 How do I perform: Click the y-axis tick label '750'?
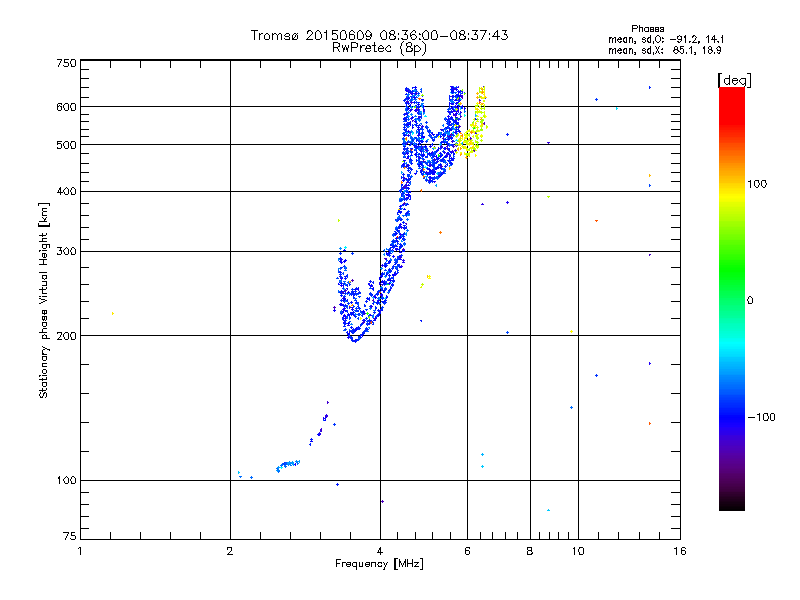pyautogui.click(x=66, y=63)
